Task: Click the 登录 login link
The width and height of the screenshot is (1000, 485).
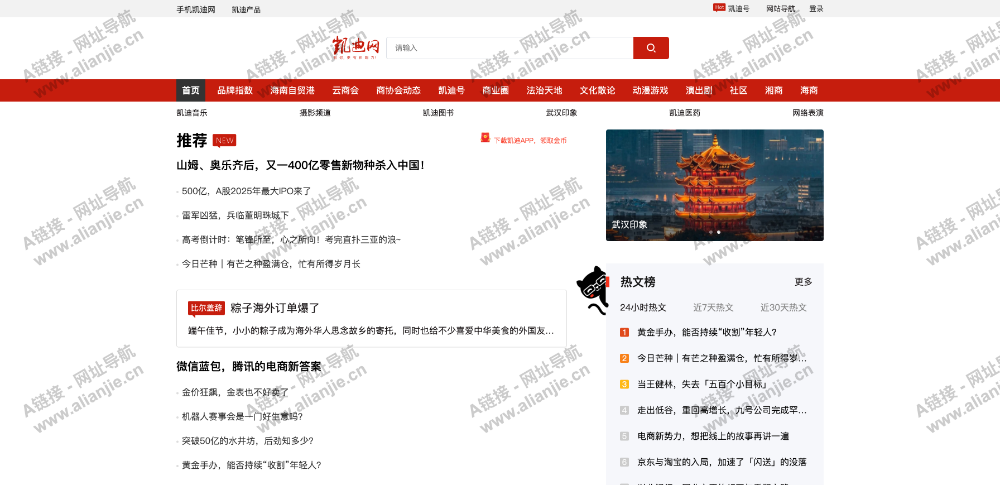Action: point(816,9)
